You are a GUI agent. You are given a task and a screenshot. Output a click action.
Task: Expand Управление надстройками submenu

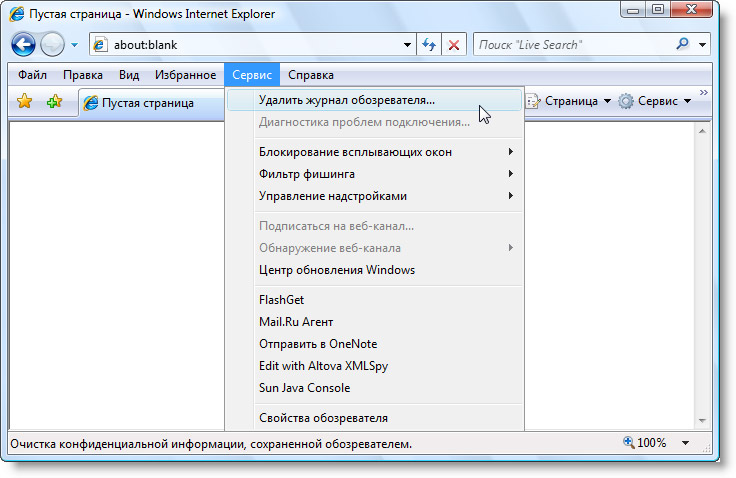pos(374,196)
